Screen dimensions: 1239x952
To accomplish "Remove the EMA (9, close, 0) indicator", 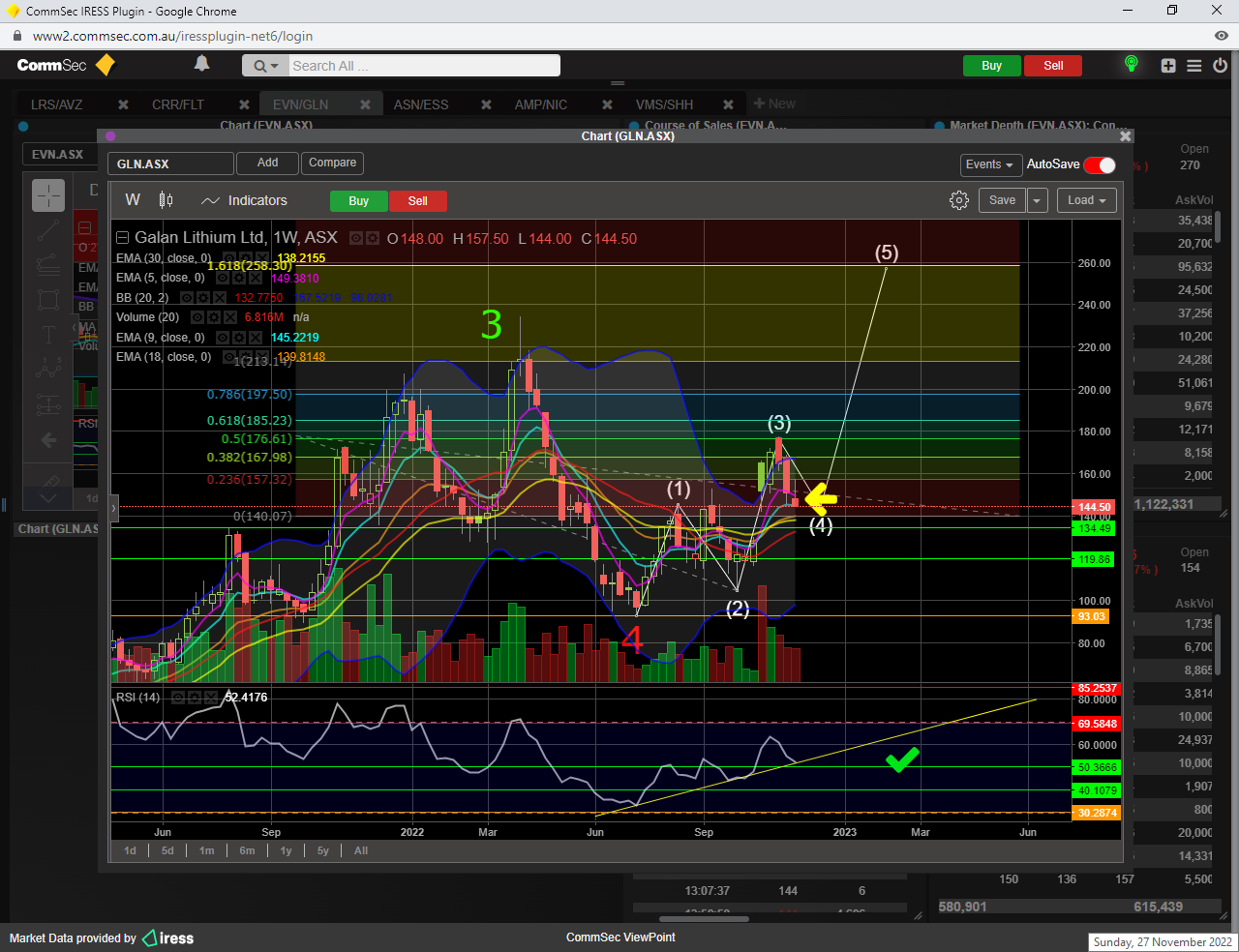I will pyautogui.click(x=256, y=338).
